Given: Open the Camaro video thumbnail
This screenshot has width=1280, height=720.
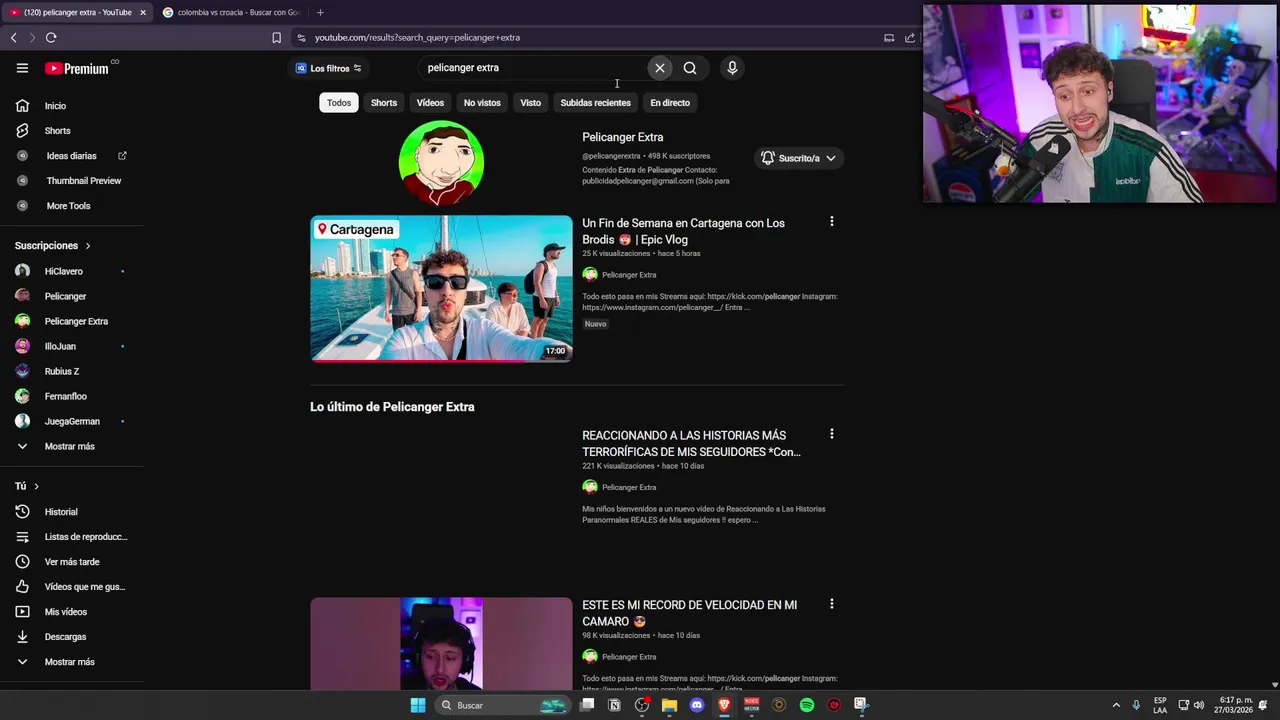Looking at the screenshot, I should (x=441, y=644).
